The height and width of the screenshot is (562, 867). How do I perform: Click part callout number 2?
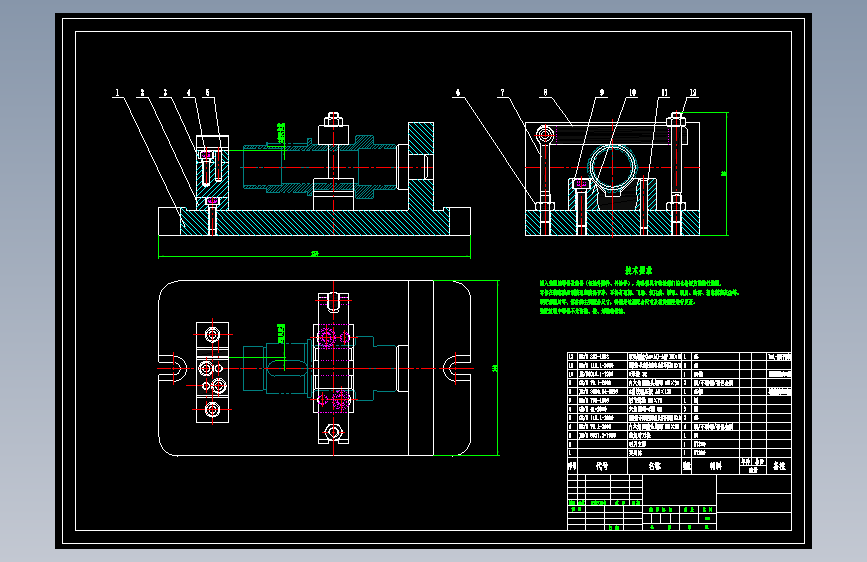click(142, 92)
